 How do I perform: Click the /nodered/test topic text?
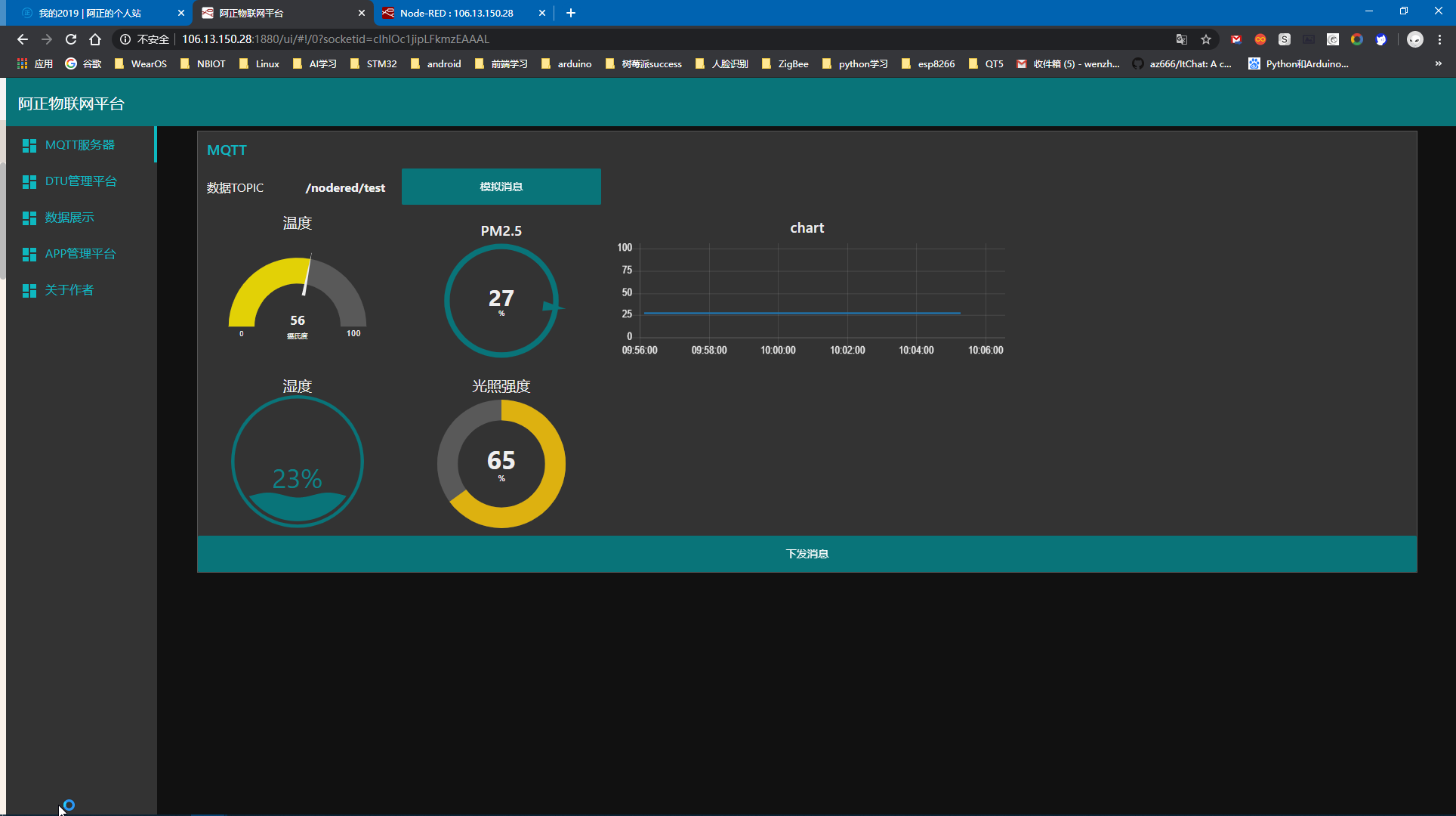[x=345, y=187]
